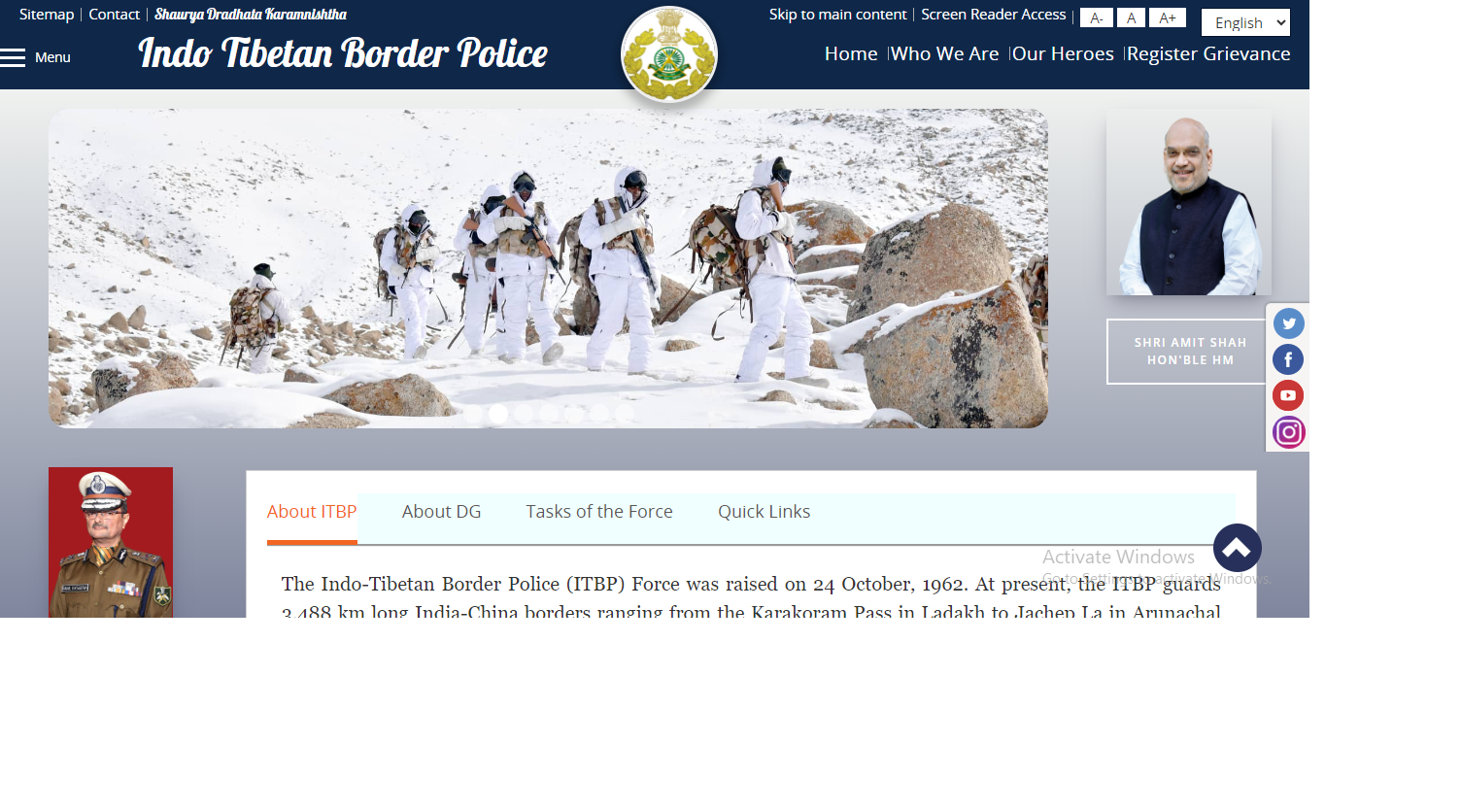Click the ITBP emblem logo
1461x812 pixels.
click(x=669, y=54)
